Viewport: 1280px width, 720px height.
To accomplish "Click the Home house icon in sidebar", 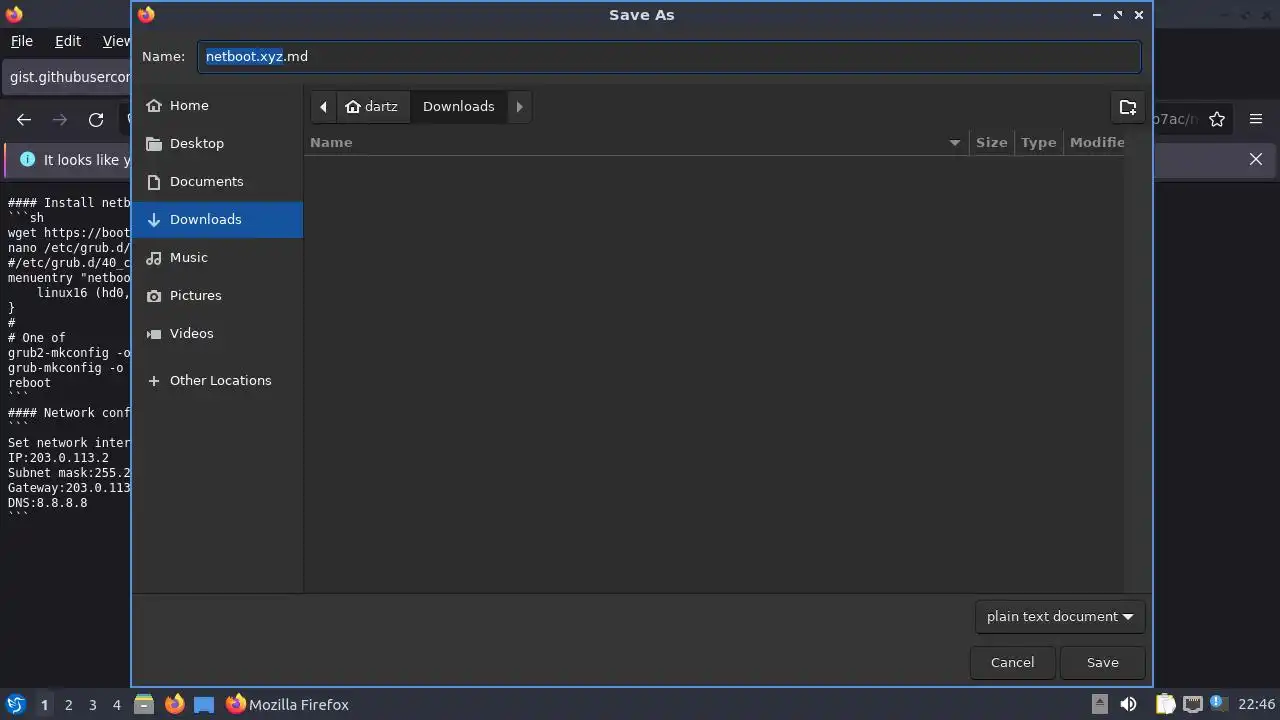I will (154, 105).
